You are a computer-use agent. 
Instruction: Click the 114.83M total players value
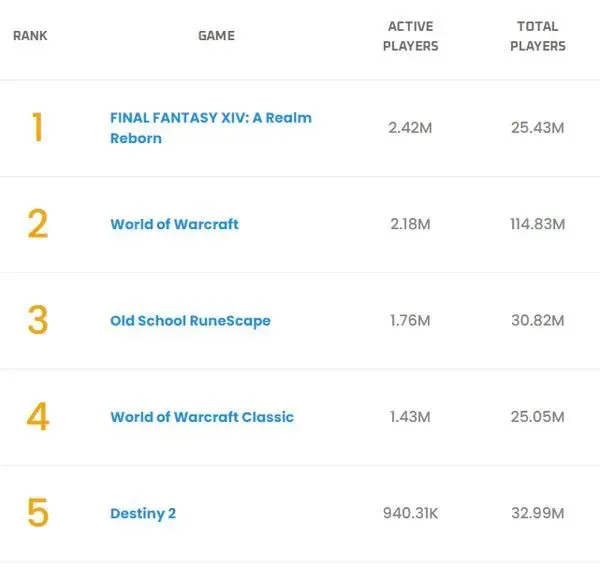537,224
